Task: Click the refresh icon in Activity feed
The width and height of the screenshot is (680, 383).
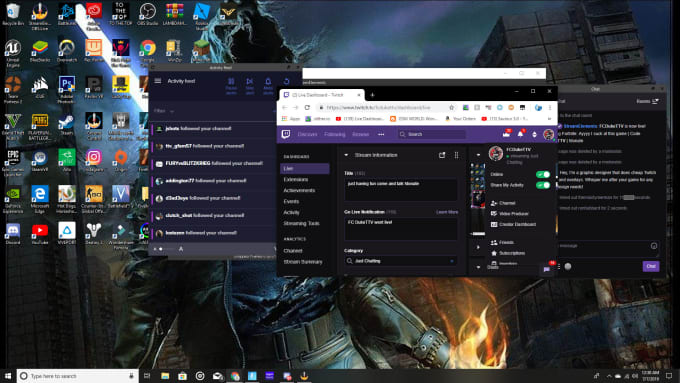Action: point(286,81)
